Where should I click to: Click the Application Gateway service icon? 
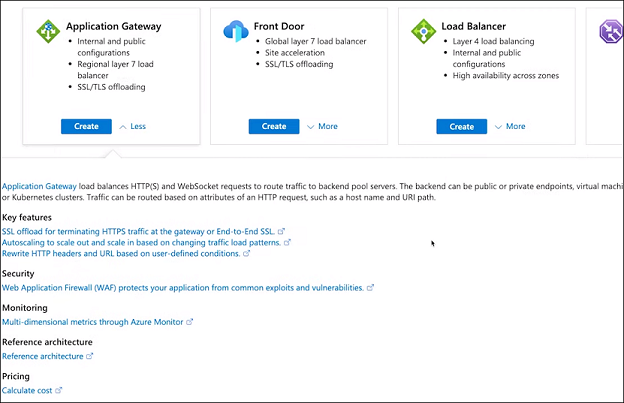coord(48,31)
